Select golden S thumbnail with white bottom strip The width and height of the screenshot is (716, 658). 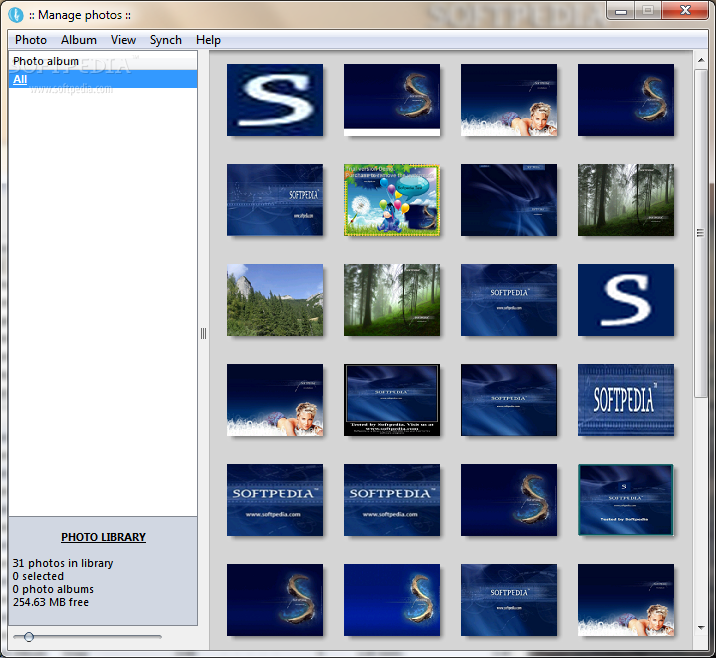point(392,100)
